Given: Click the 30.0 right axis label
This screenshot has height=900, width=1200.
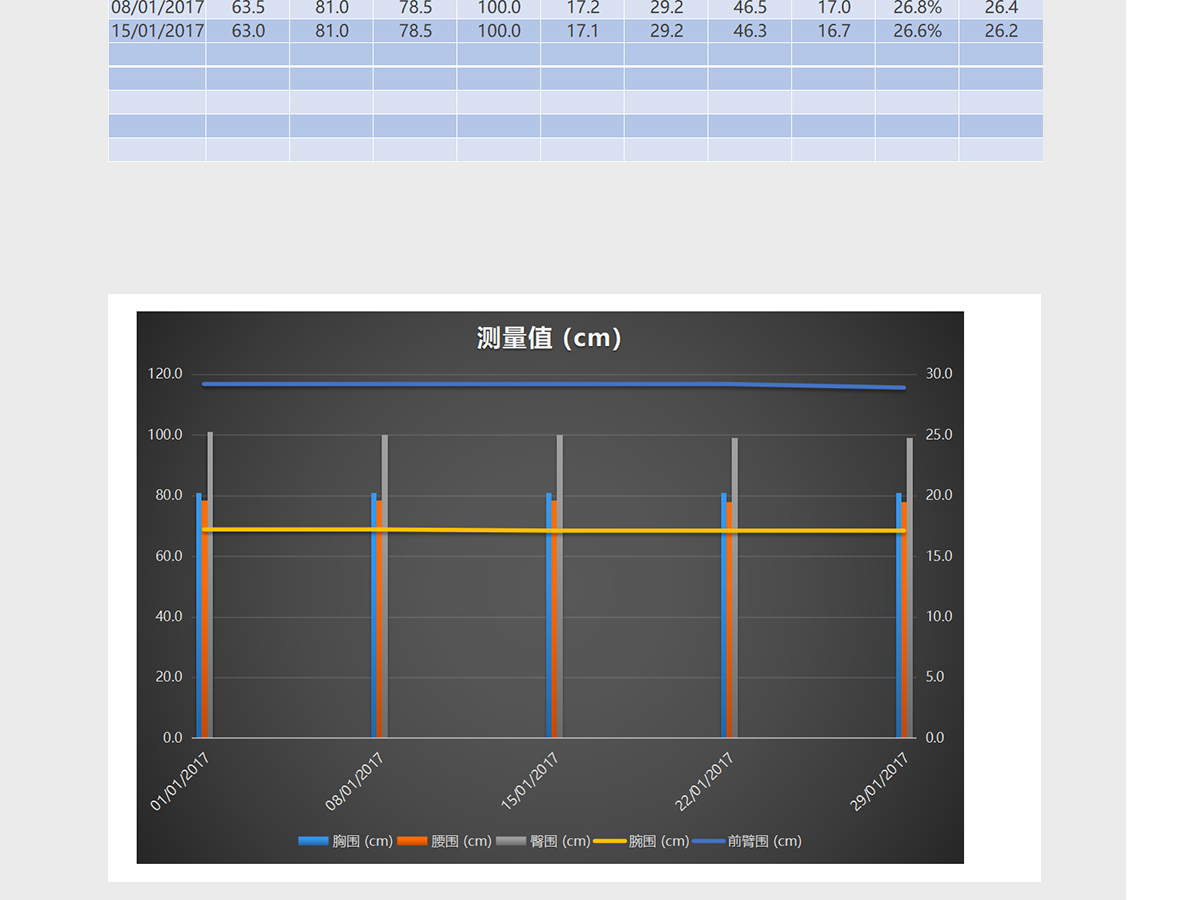Looking at the screenshot, I should [939, 374].
